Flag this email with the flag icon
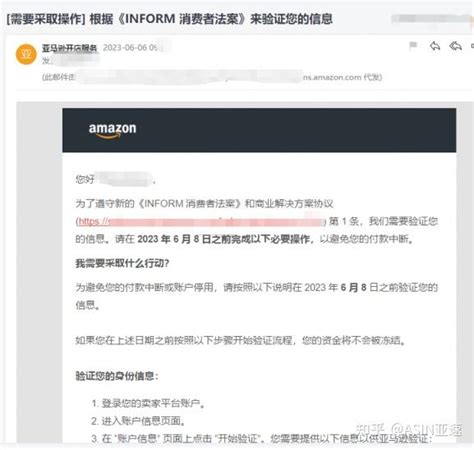 tap(413, 46)
